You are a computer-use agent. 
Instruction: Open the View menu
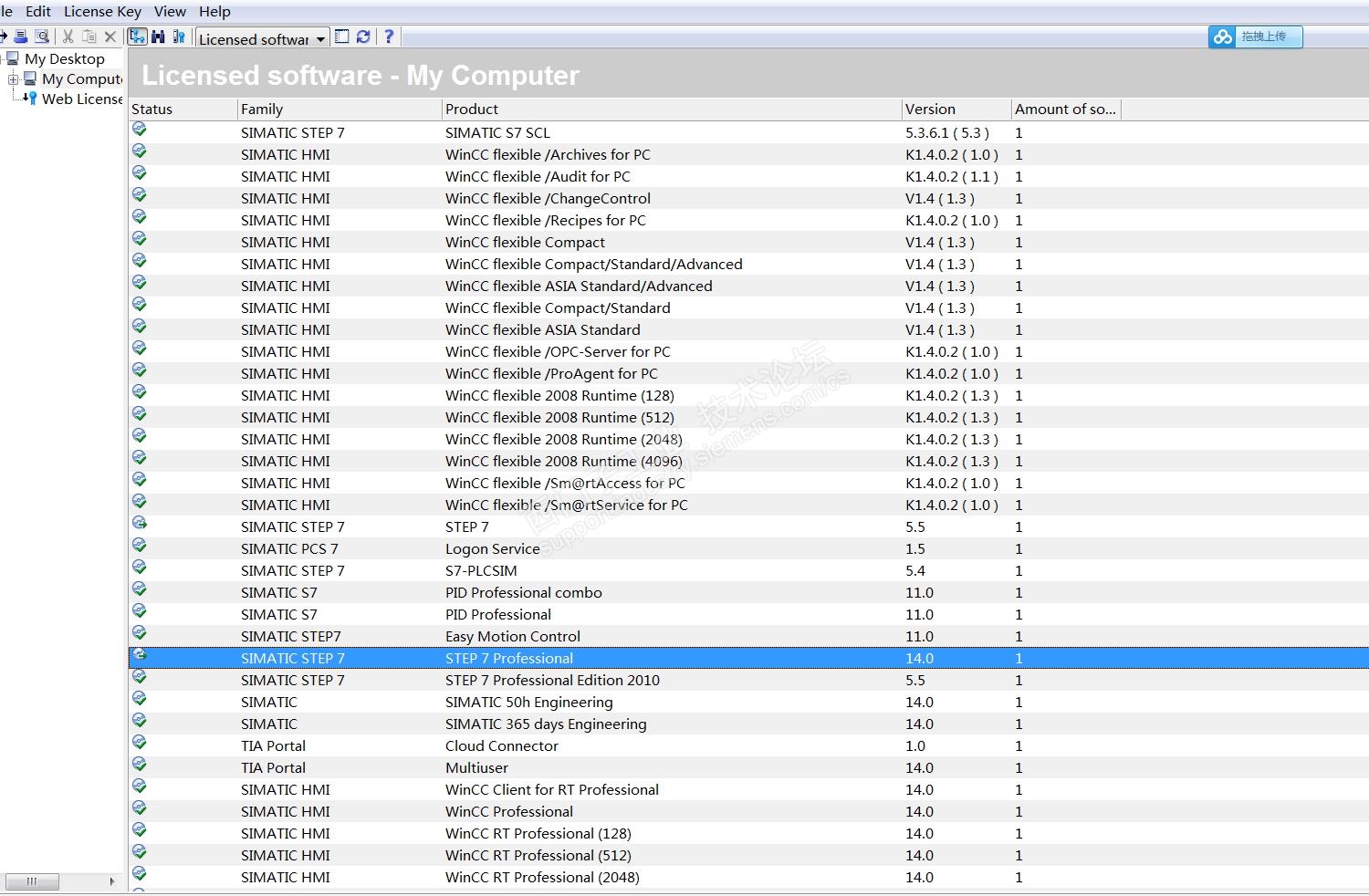(x=170, y=11)
